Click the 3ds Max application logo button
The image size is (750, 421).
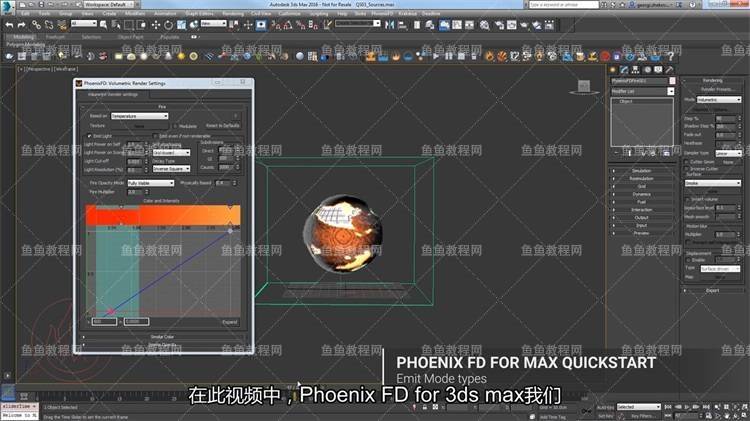[7, 6]
